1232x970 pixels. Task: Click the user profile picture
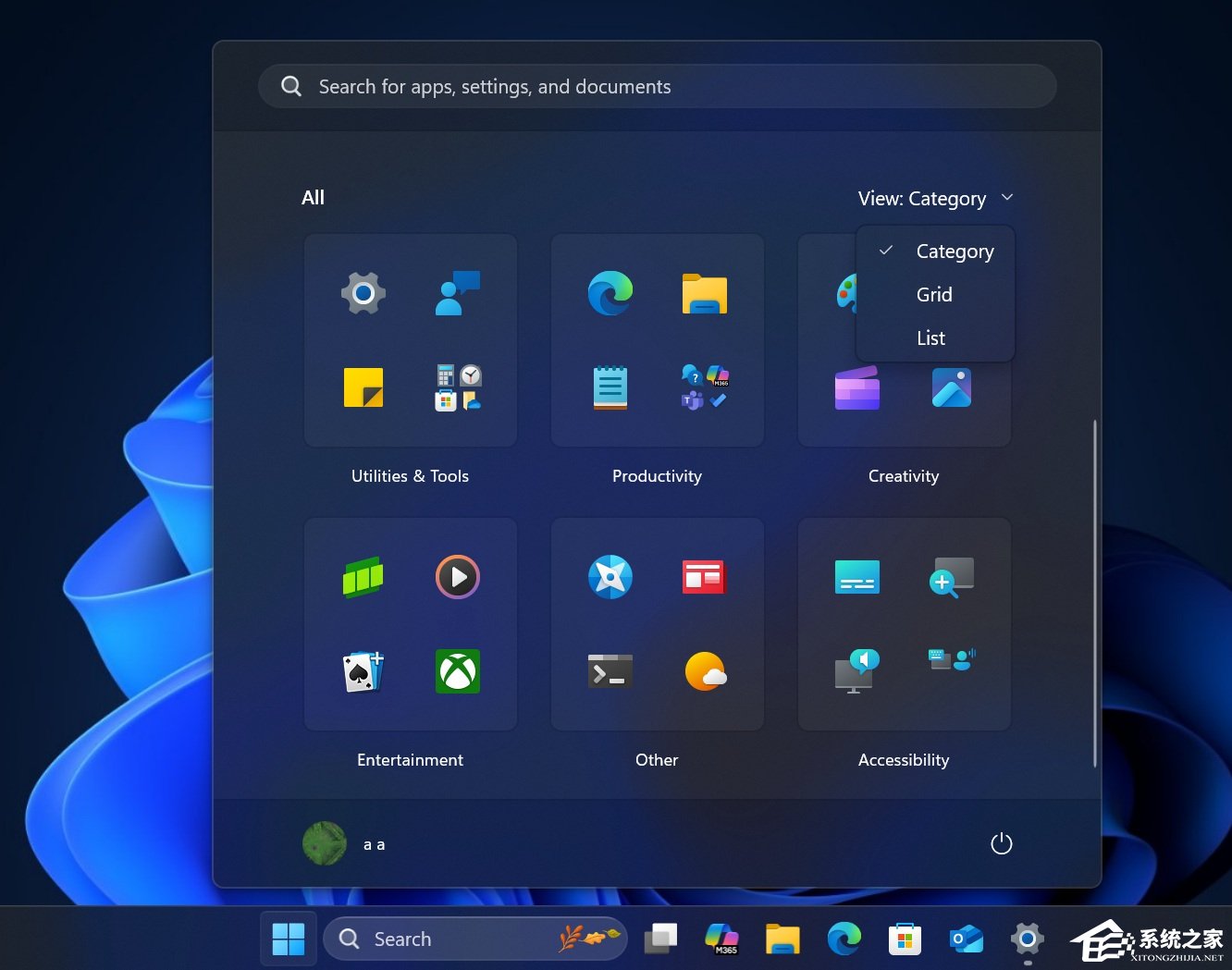[x=325, y=843]
